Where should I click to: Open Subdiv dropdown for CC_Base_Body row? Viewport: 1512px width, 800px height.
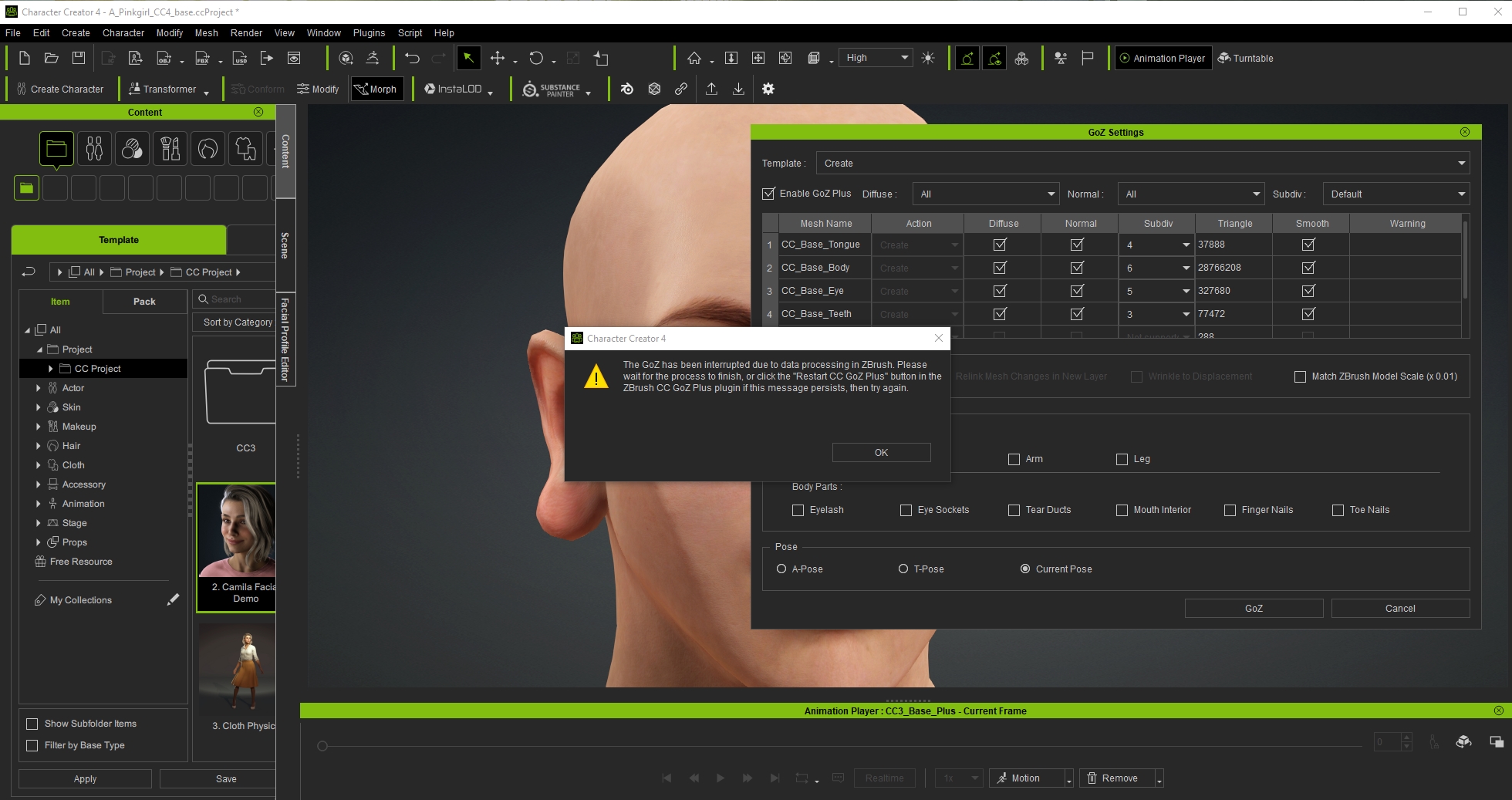1157,268
